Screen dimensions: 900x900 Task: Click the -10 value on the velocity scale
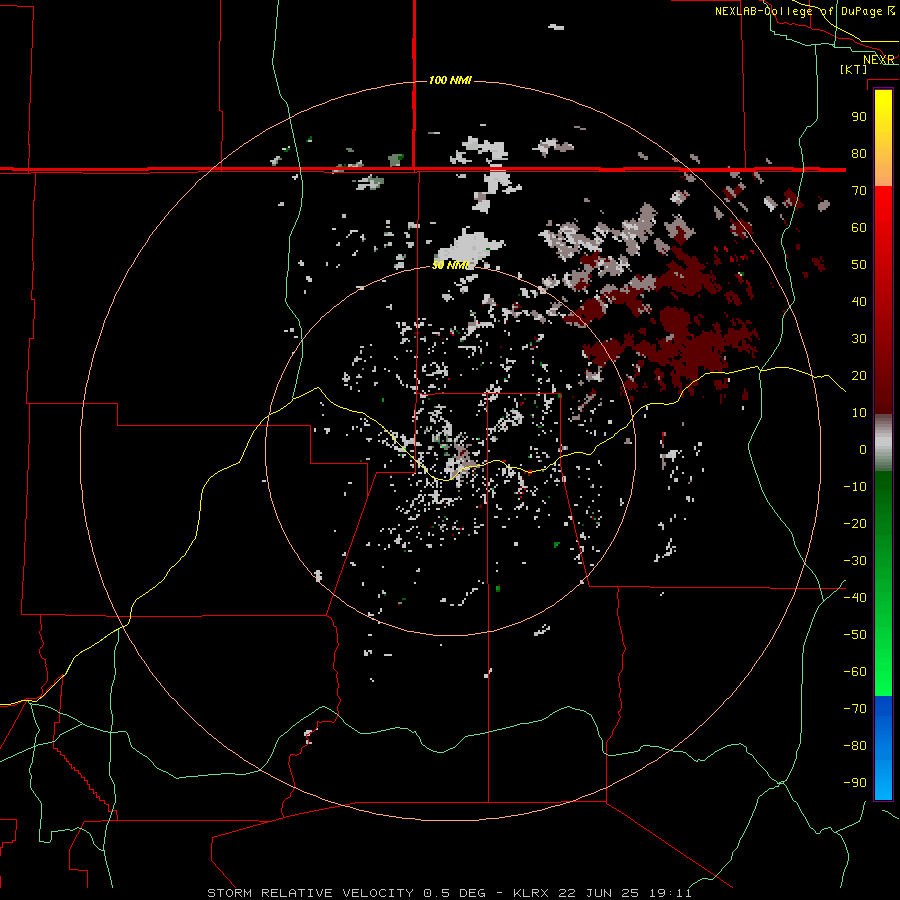(855, 487)
